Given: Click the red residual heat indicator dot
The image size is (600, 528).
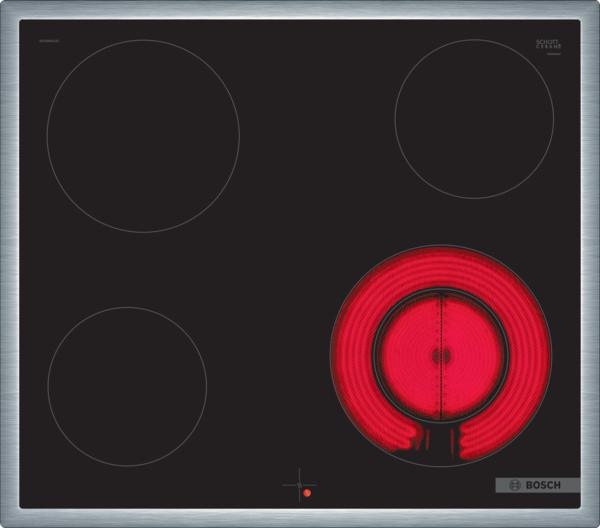Looking at the screenshot, I should click(307, 493).
